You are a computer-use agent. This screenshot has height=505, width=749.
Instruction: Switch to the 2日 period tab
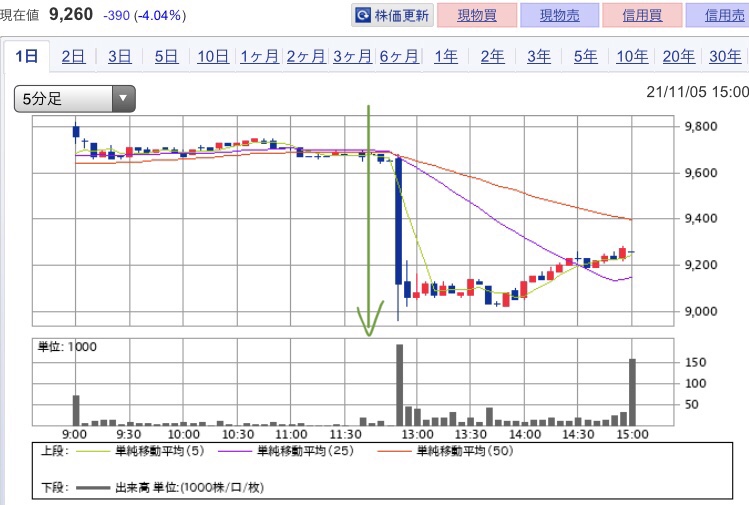pos(73,56)
